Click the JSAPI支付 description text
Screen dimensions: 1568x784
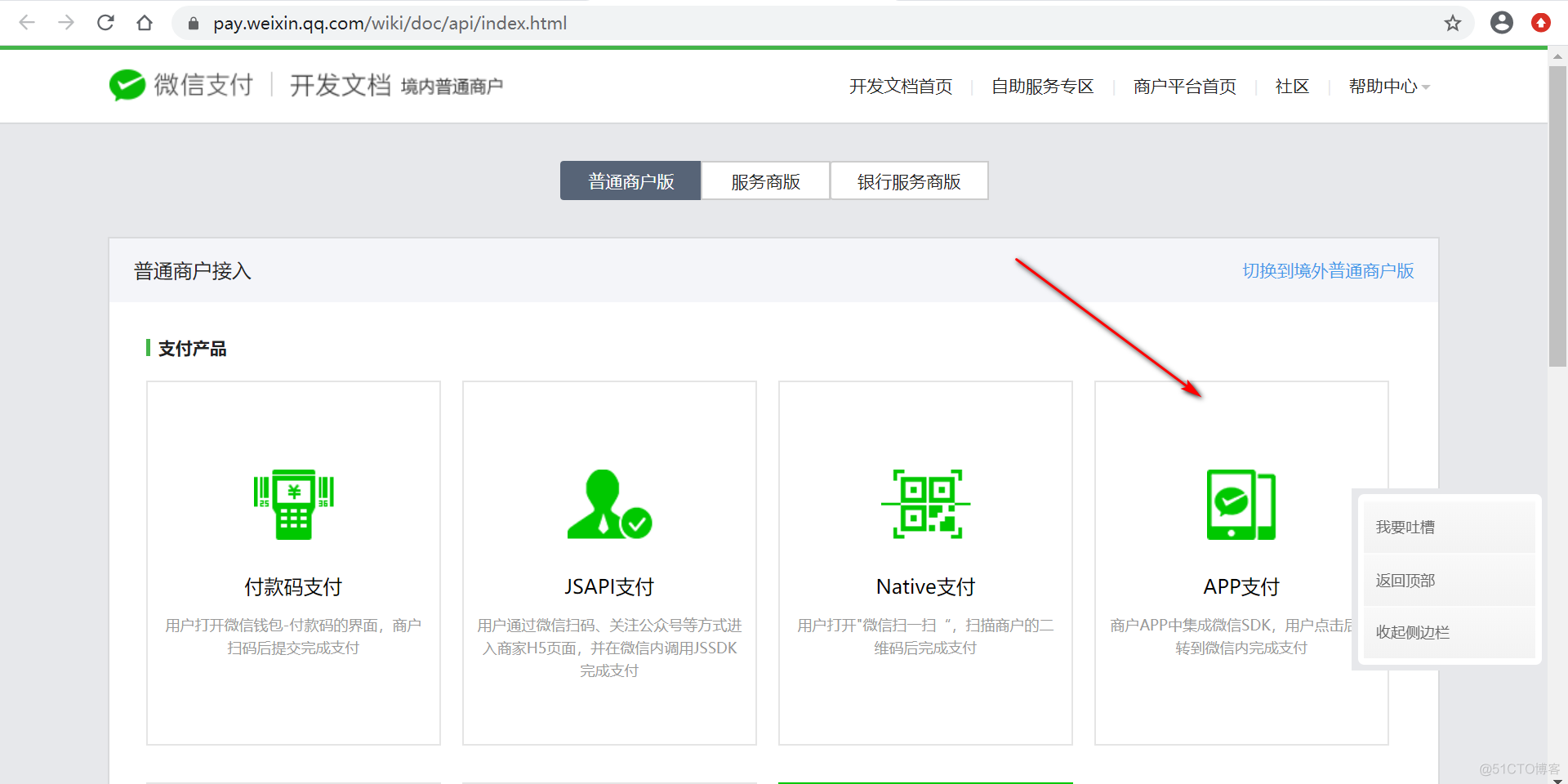[x=609, y=648]
